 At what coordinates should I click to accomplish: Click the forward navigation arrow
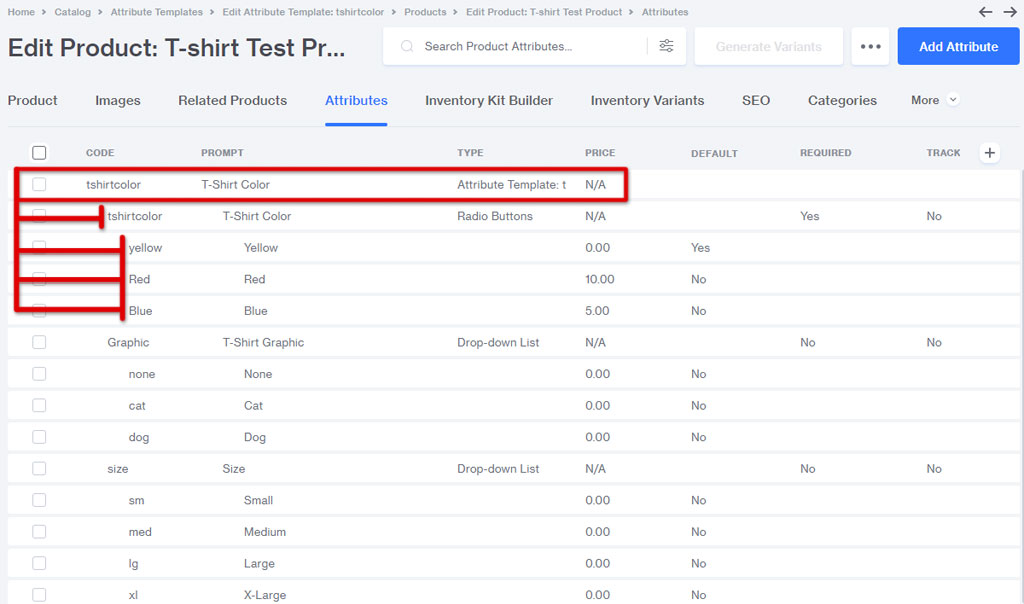(1011, 12)
